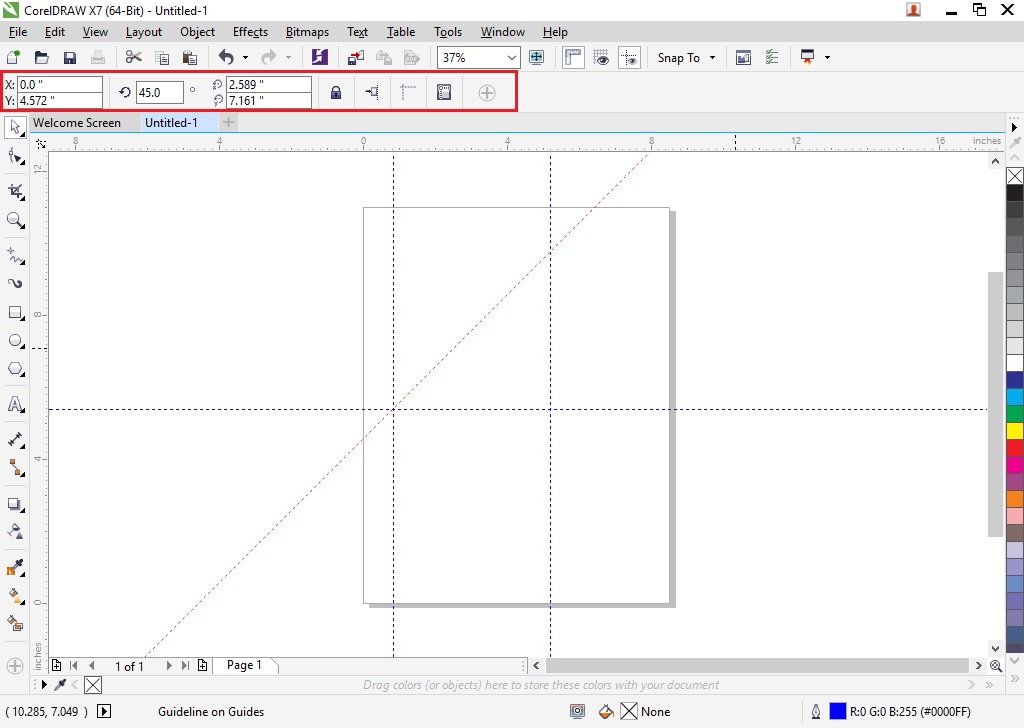1024x728 pixels.
Task: Click the X position input field
Action: (x=60, y=84)
